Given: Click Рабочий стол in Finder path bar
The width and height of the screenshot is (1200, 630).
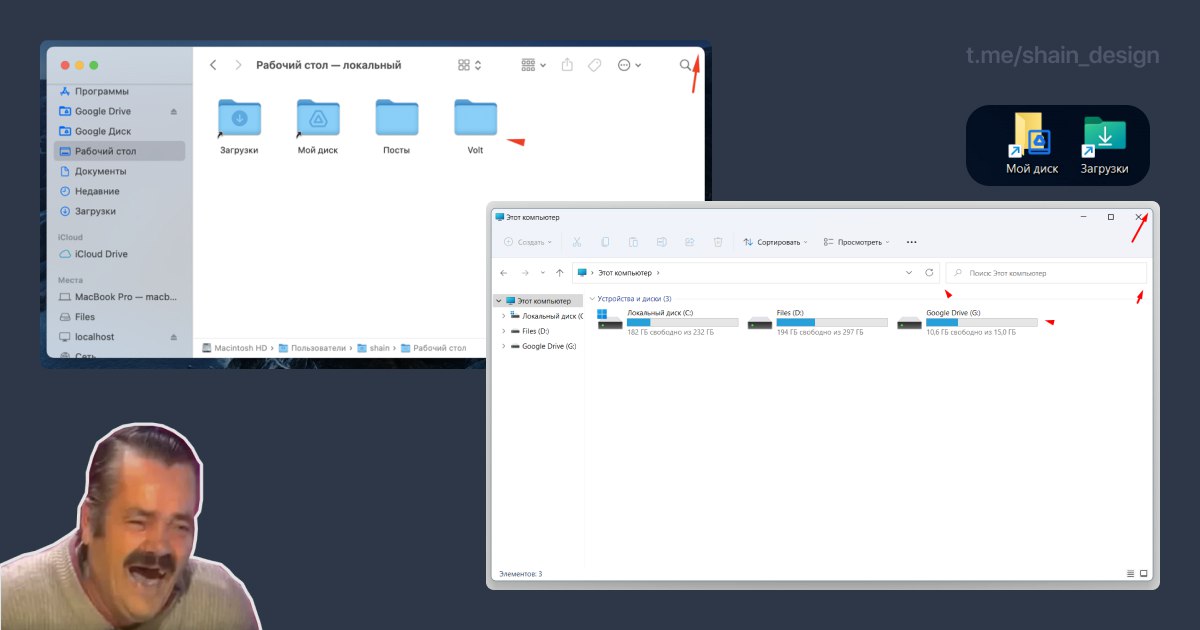Looking at the screenshot, I should coord(433,348).
